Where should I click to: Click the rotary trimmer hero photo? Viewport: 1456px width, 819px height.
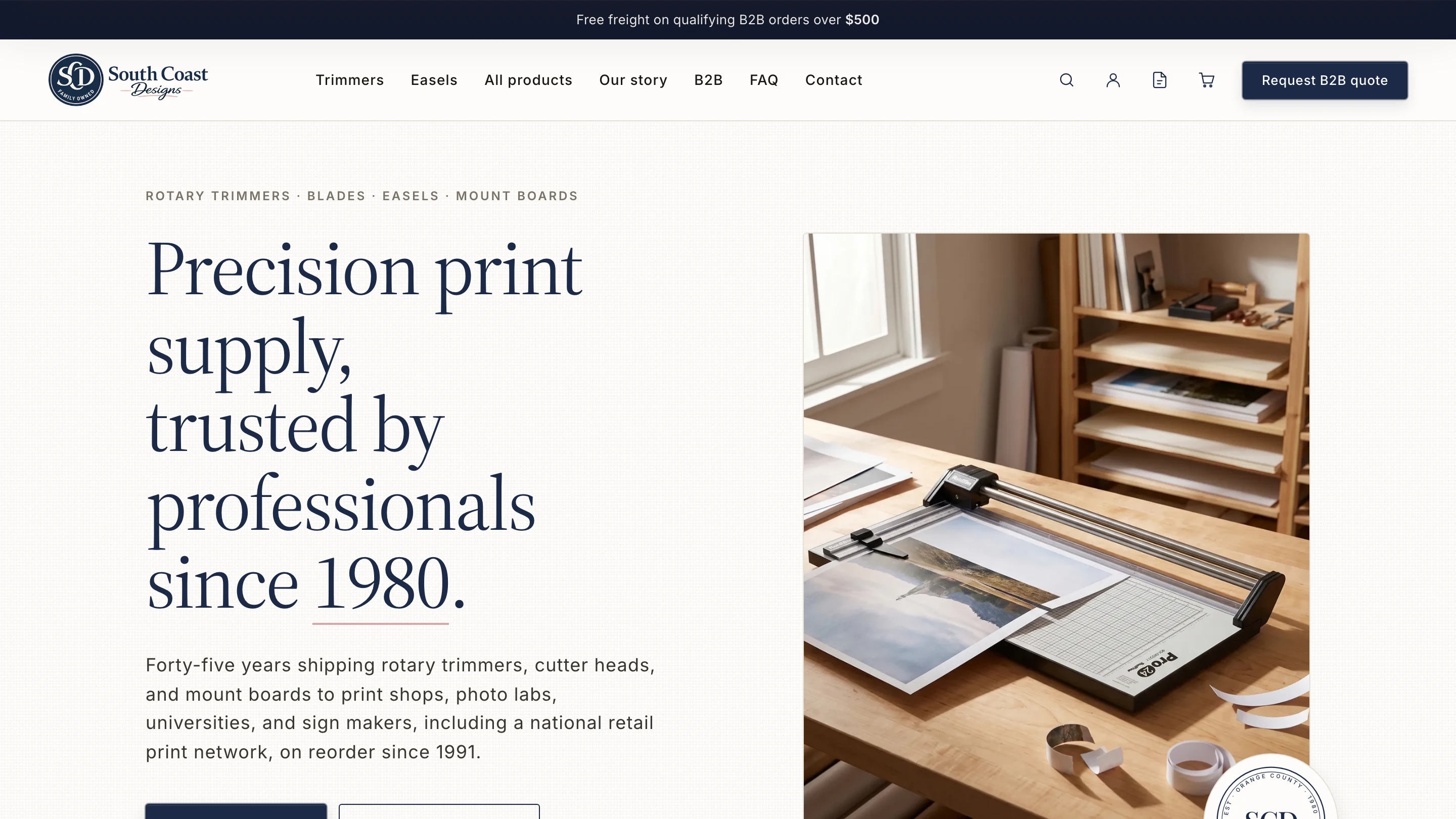1056,526
